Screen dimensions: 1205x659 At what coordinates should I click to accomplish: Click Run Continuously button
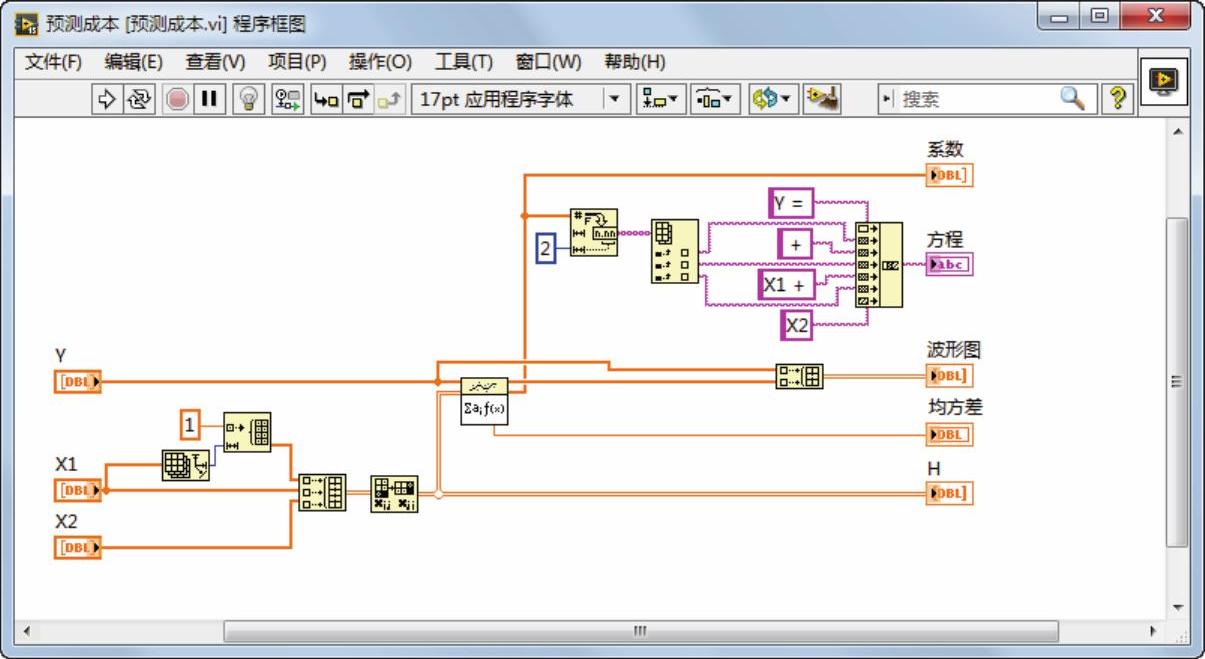(138, 99)
